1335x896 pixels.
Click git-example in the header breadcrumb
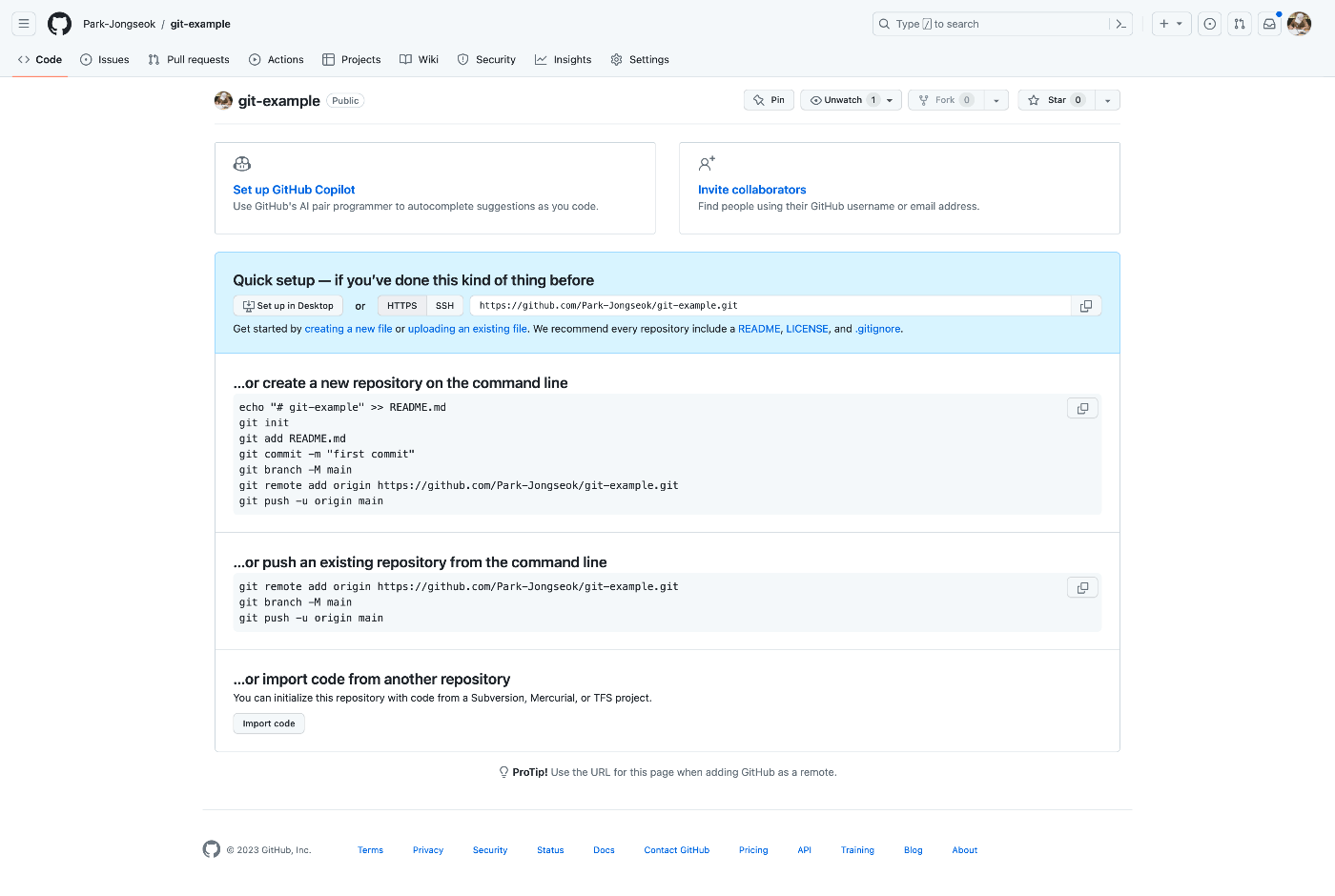pyautogui.click(x=200, y=24)
